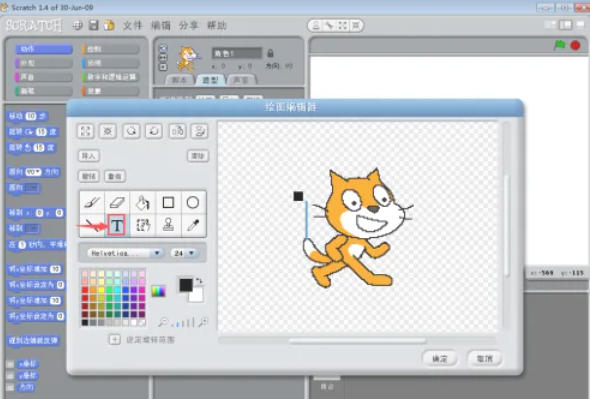The image size is (590, 399).
Task: Click the set costume center plus icon
Action: pyautogui.click(x=114, y=340)
